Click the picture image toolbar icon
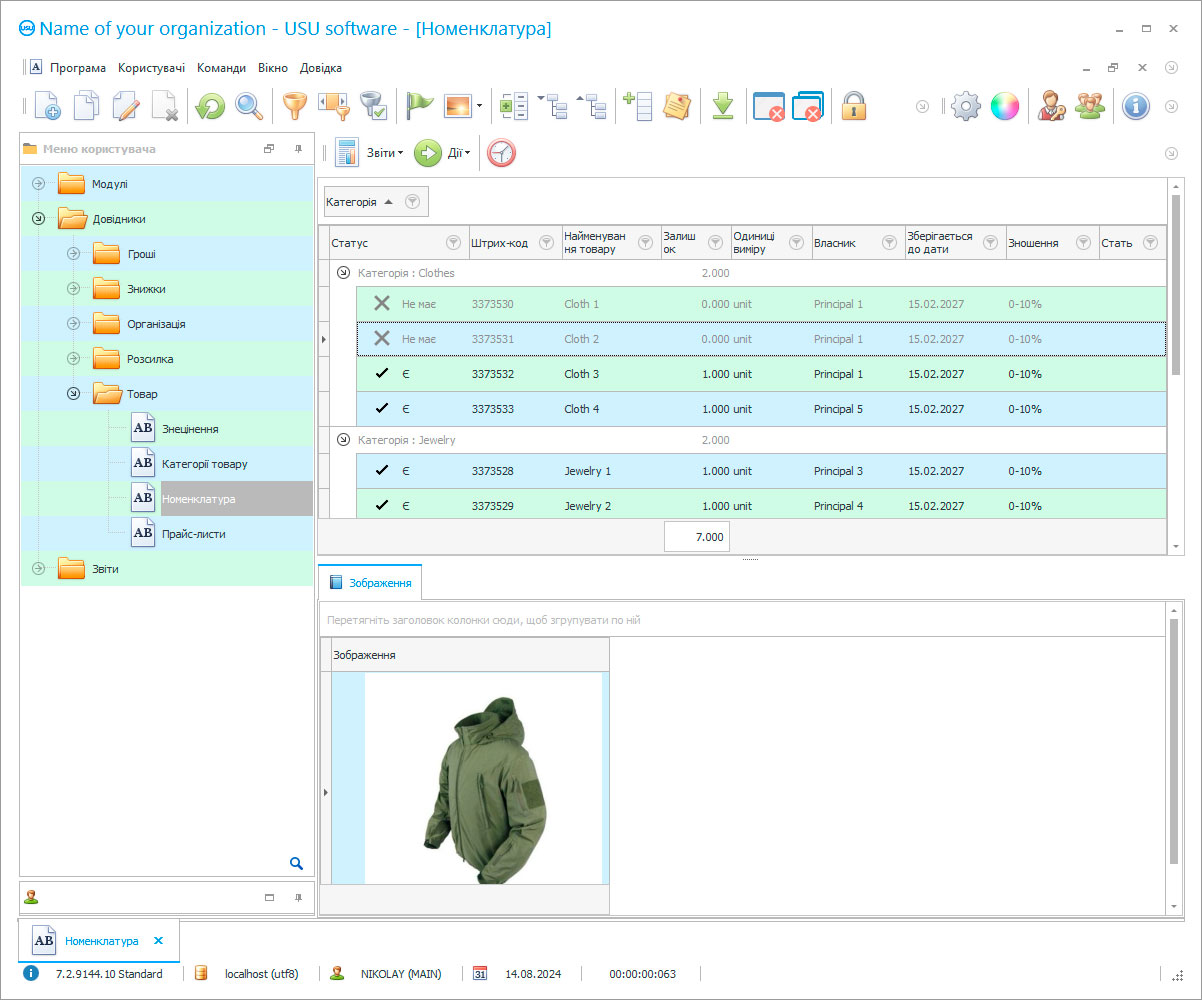The width and height of the screenshot is (1202, 1000). (458, 106)
